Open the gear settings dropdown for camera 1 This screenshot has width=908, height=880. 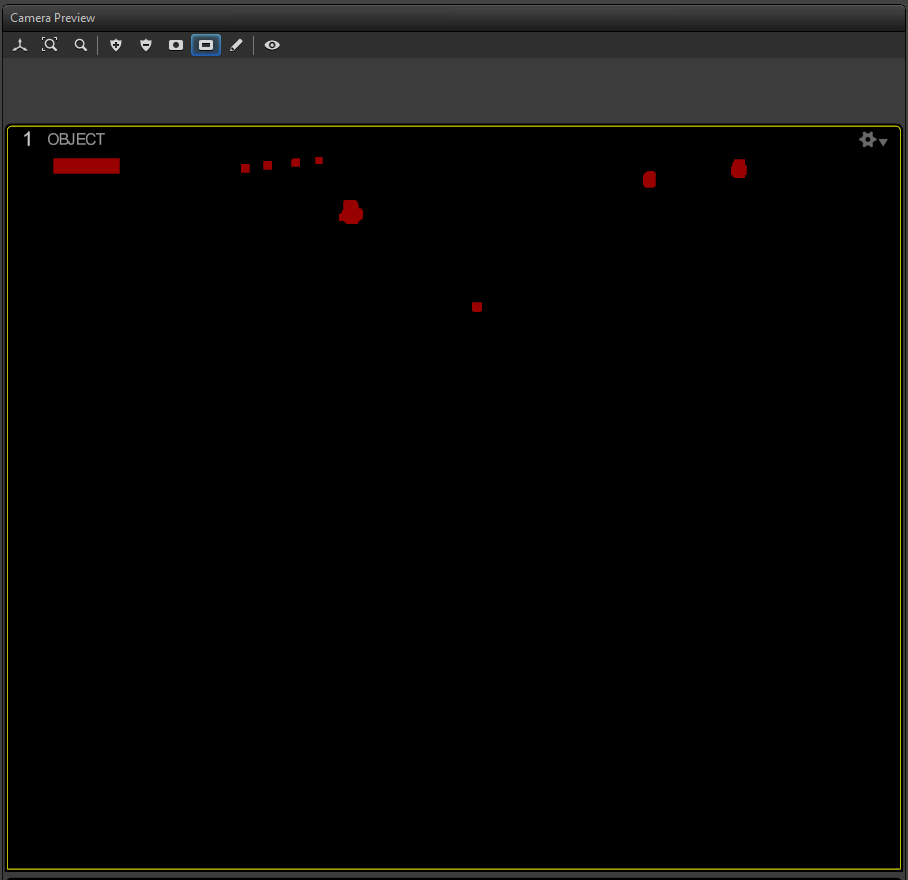click(x=873, y=141)
